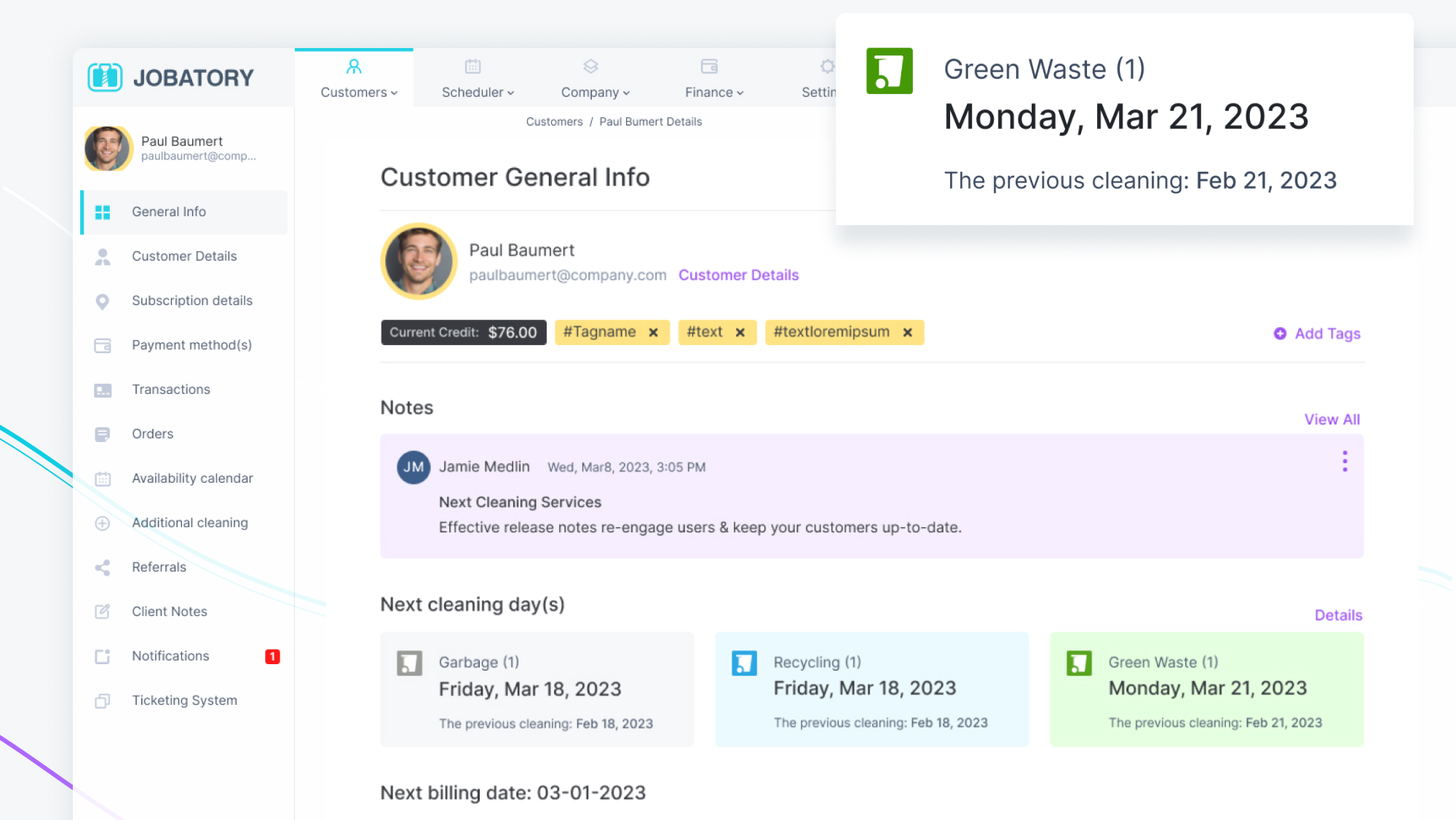Open the Finance dropdown menu
The height and width of the screenshot is (820, 1456).
click(713, 92)
